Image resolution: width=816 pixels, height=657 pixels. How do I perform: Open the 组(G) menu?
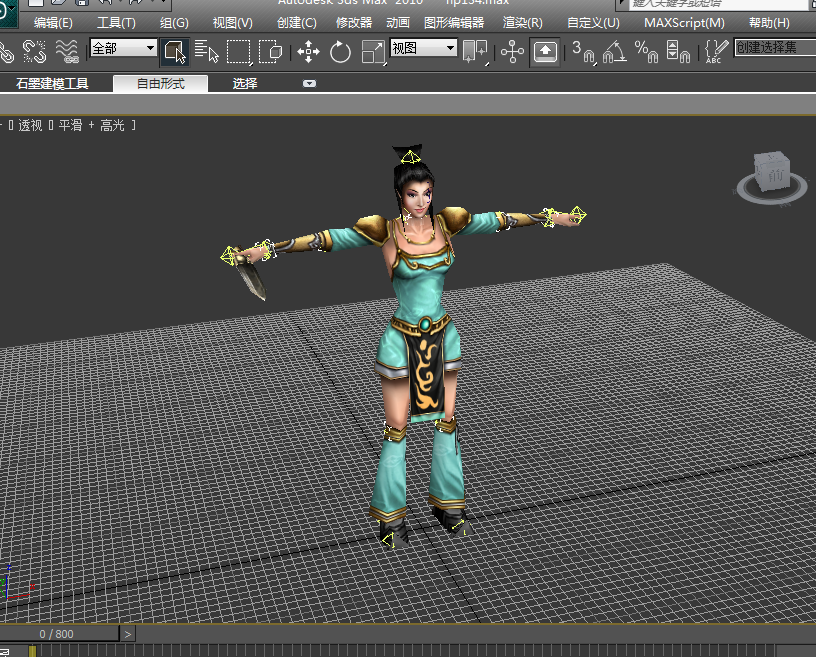coord(174,23)
